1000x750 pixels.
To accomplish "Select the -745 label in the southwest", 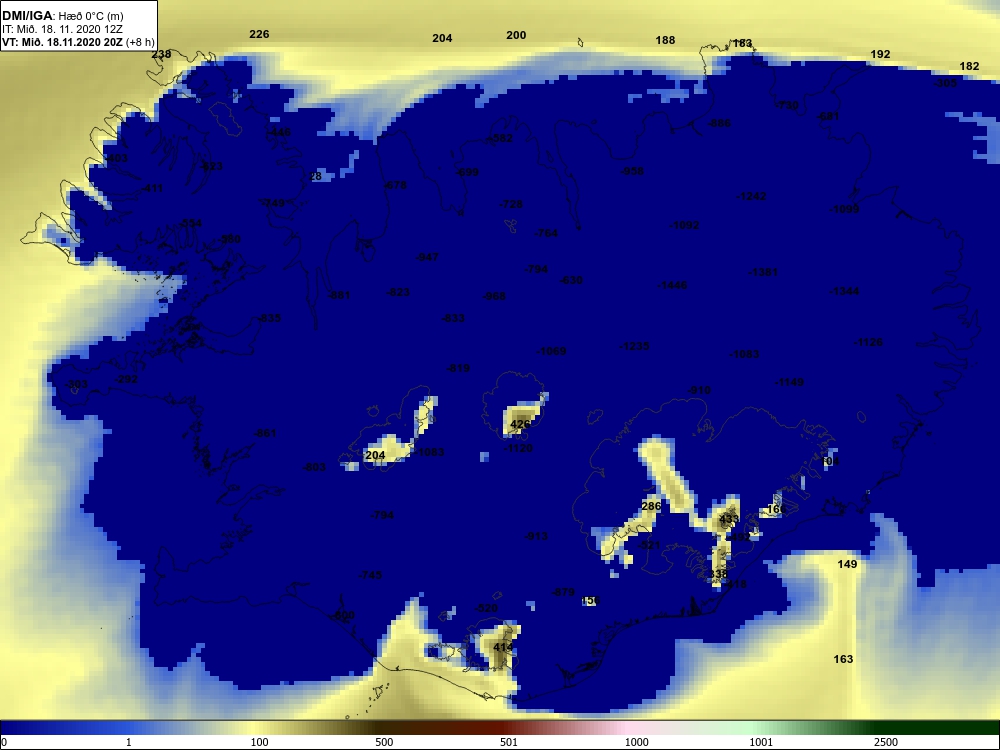I will [x=370, y=575].
